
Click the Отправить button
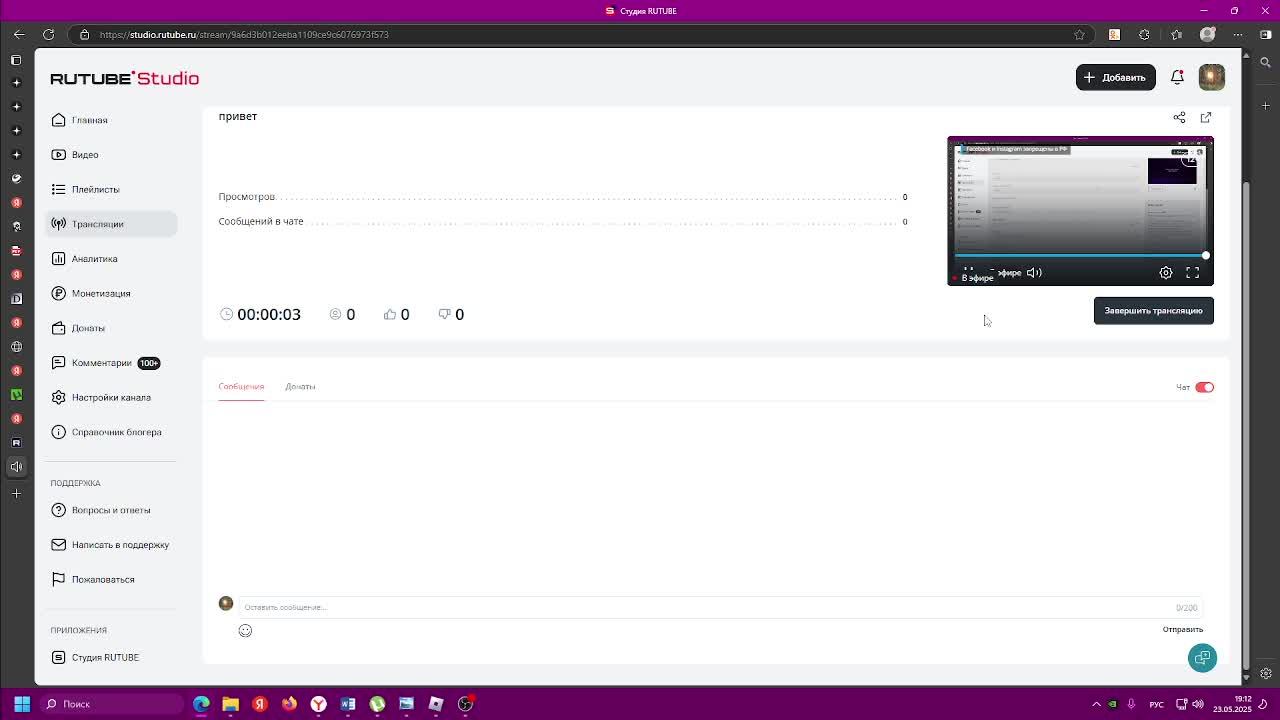pyautogui.click(x=1182, y=629)
